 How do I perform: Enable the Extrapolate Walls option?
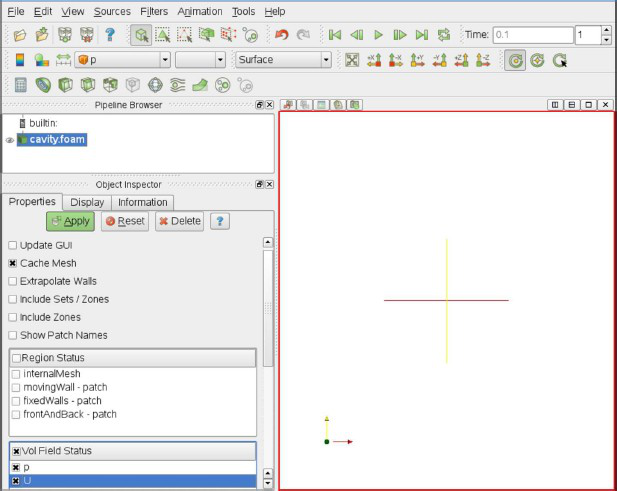13,281
